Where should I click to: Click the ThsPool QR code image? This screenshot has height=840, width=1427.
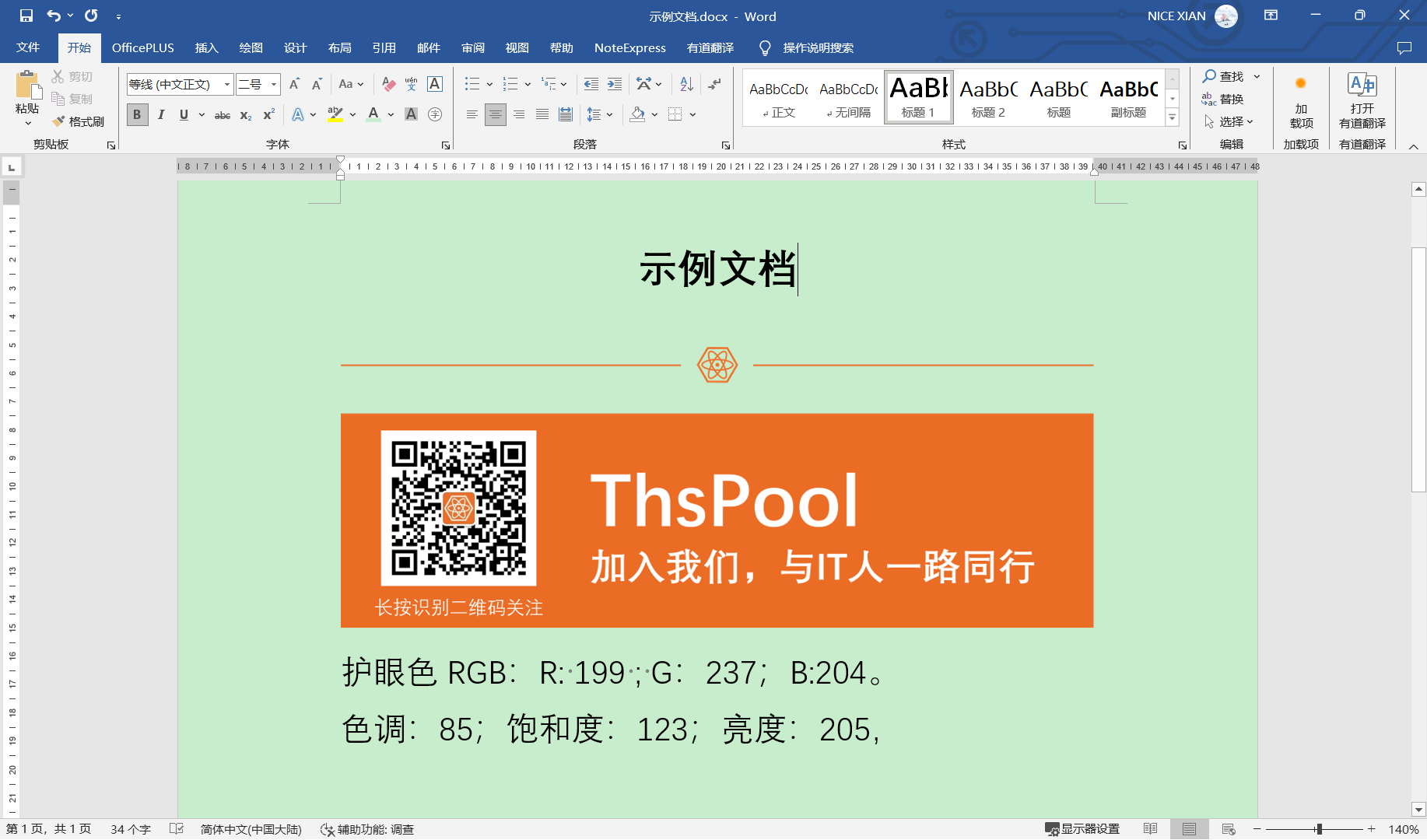point(458,508)
